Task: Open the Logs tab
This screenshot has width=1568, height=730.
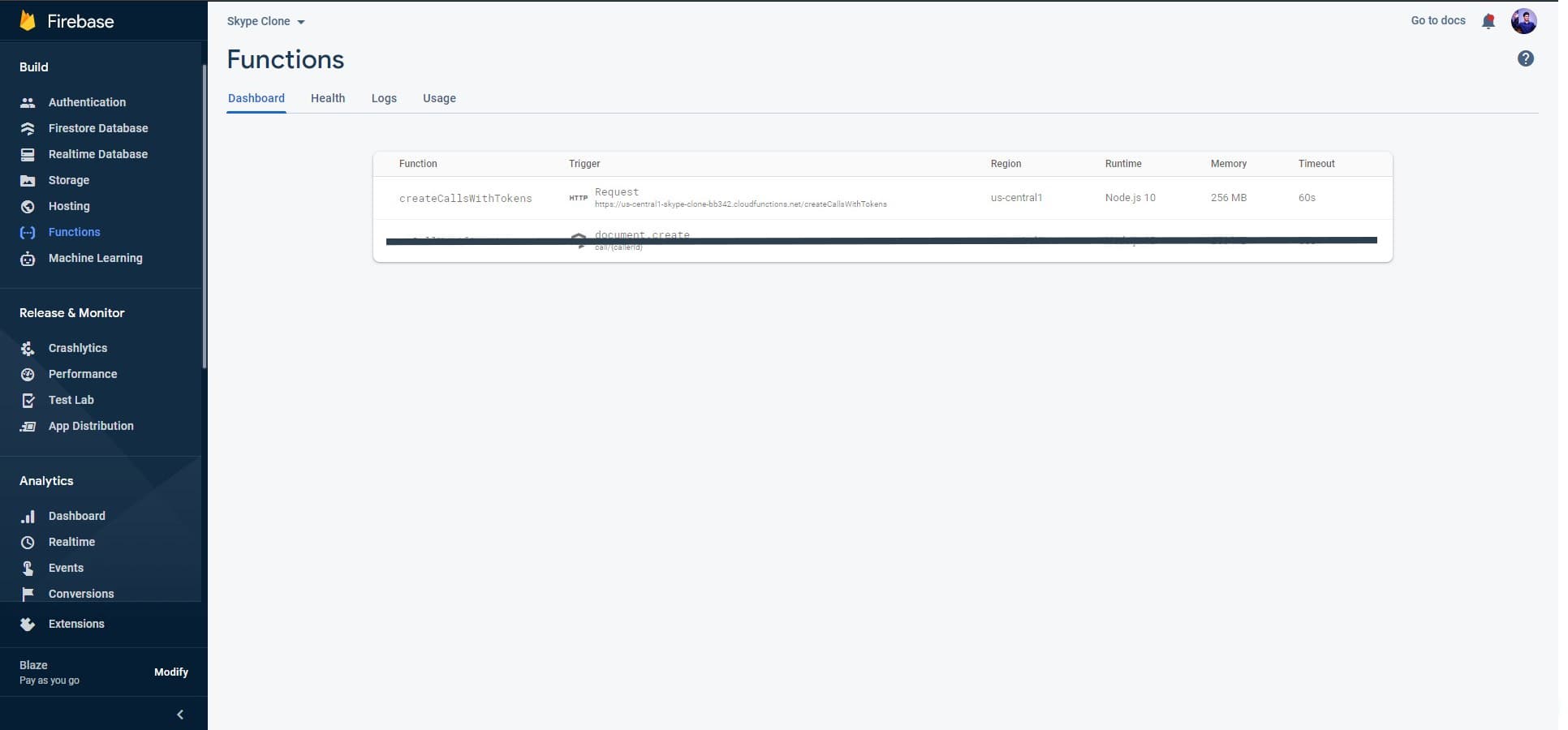Action: (x=384, y=98)
